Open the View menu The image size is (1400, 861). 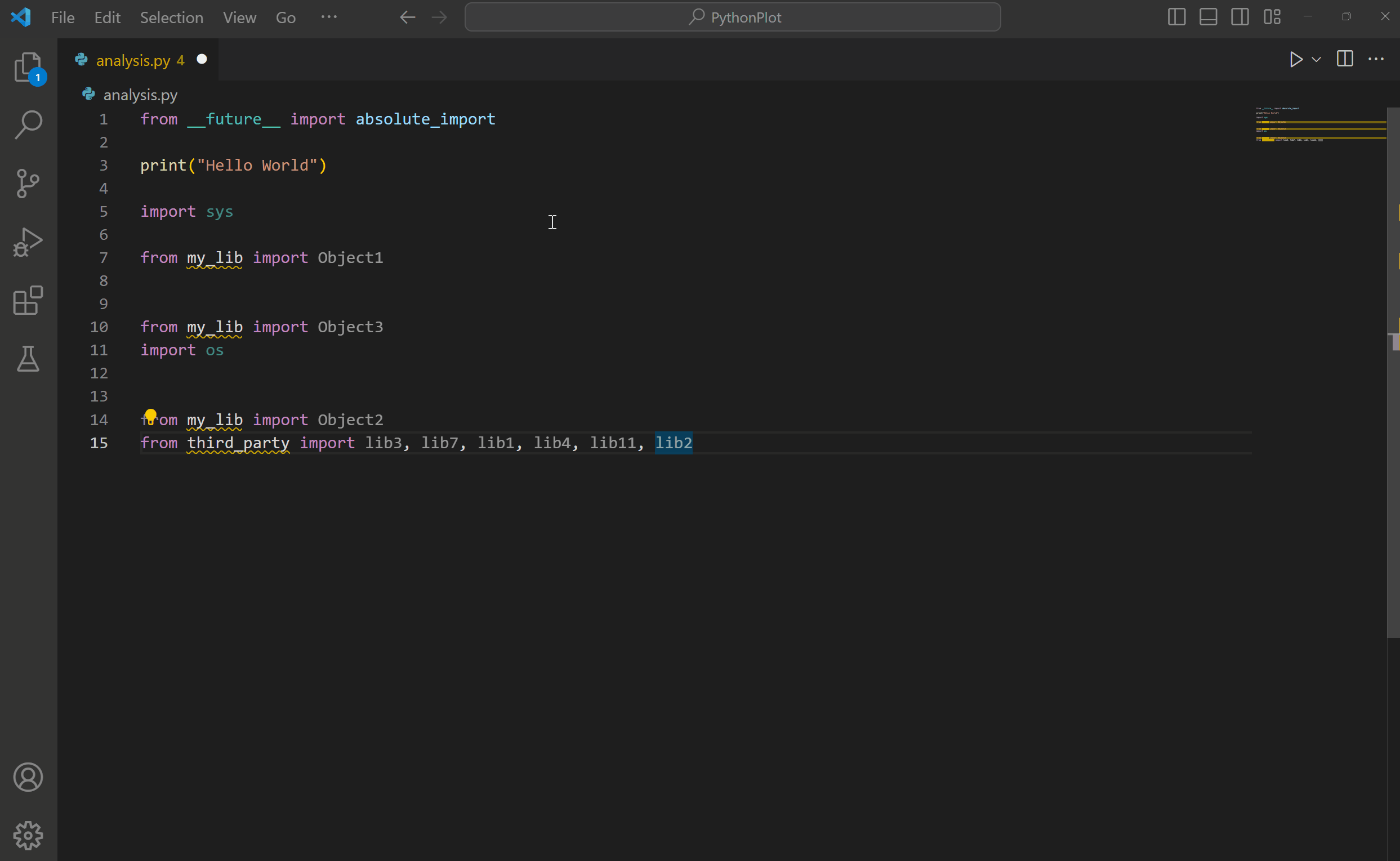click(239, 17)
